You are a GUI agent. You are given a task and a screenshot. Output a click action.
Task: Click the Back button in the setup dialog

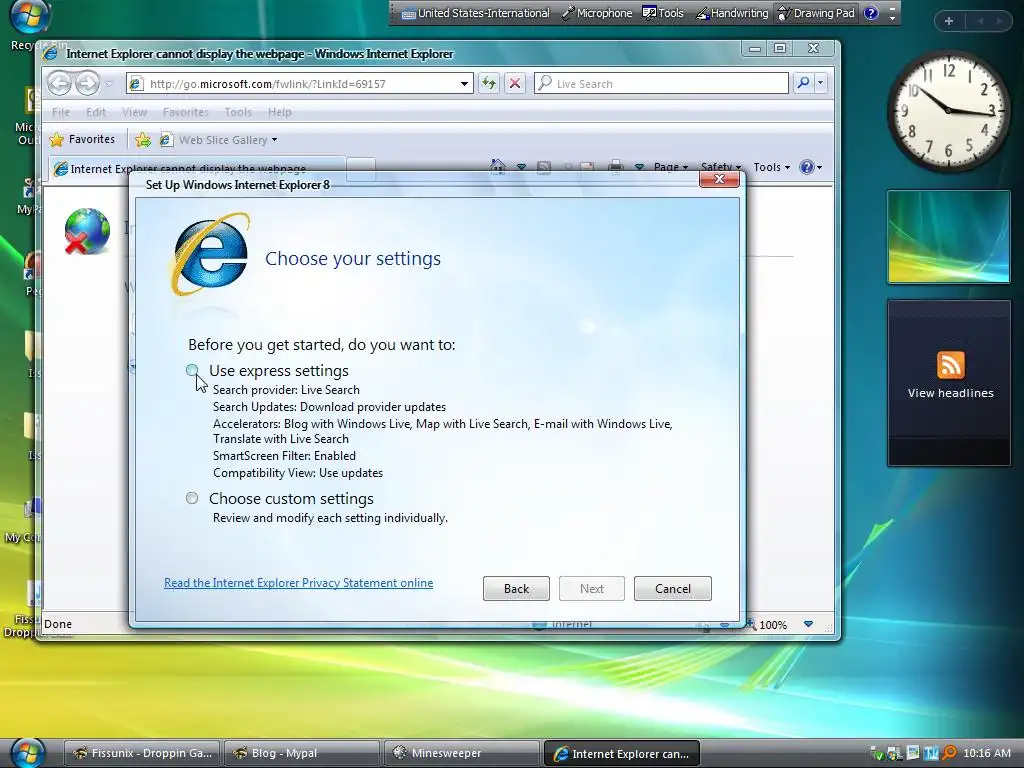[516, 588]
